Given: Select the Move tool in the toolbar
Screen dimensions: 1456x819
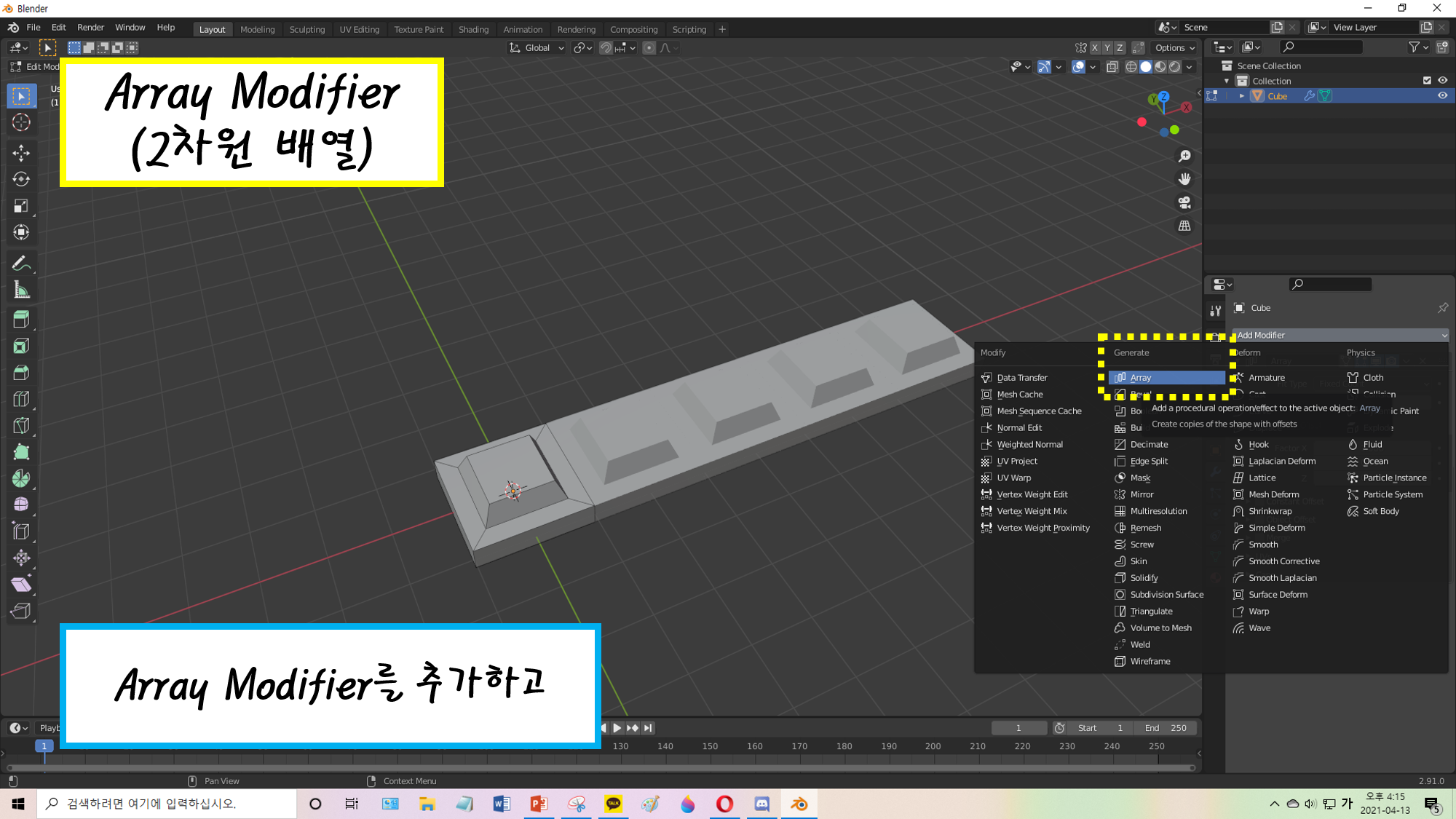Looking at the screenshot, I should [21, 153].
